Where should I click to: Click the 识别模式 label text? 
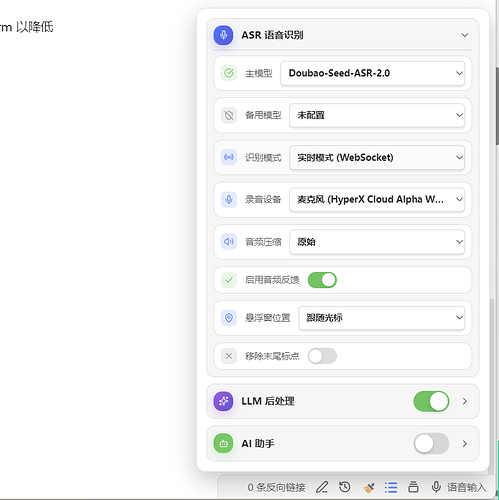click(x=263, y=158)
